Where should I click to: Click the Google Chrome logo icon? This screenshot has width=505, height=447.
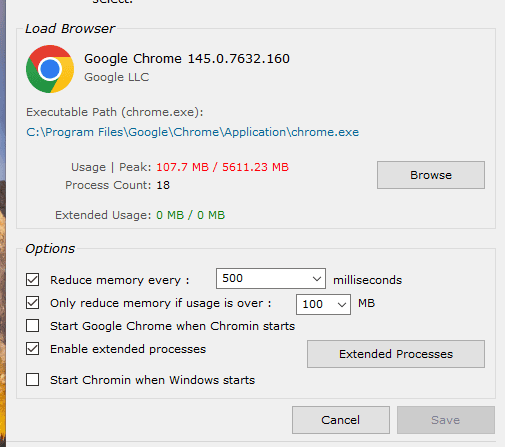coord(50,69)
